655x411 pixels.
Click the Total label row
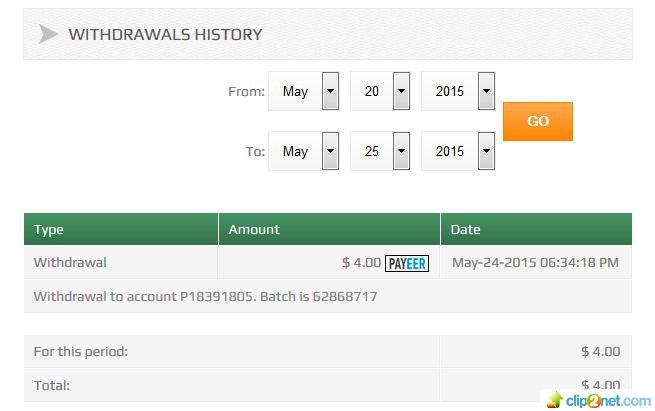coord(52,384)
